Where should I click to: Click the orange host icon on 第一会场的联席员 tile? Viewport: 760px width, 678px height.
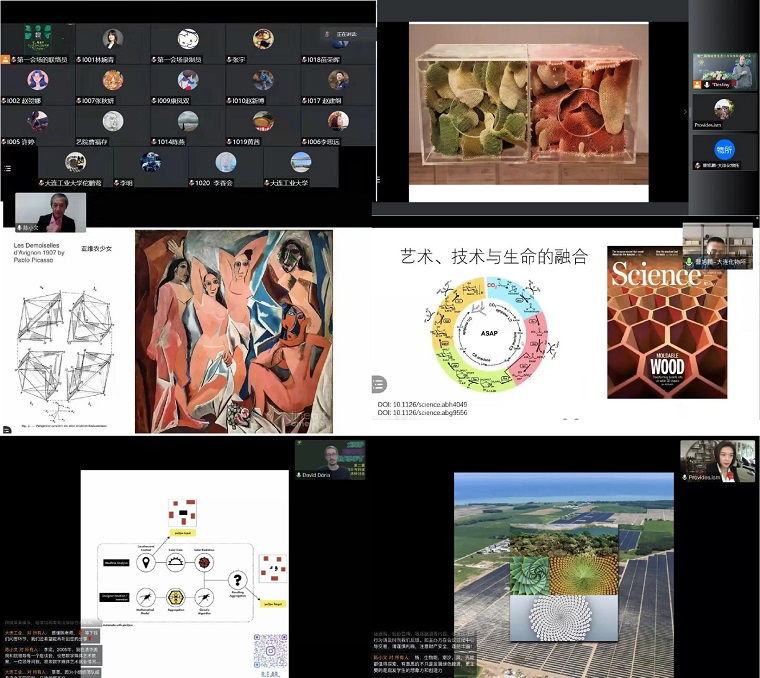coord(8,60)
